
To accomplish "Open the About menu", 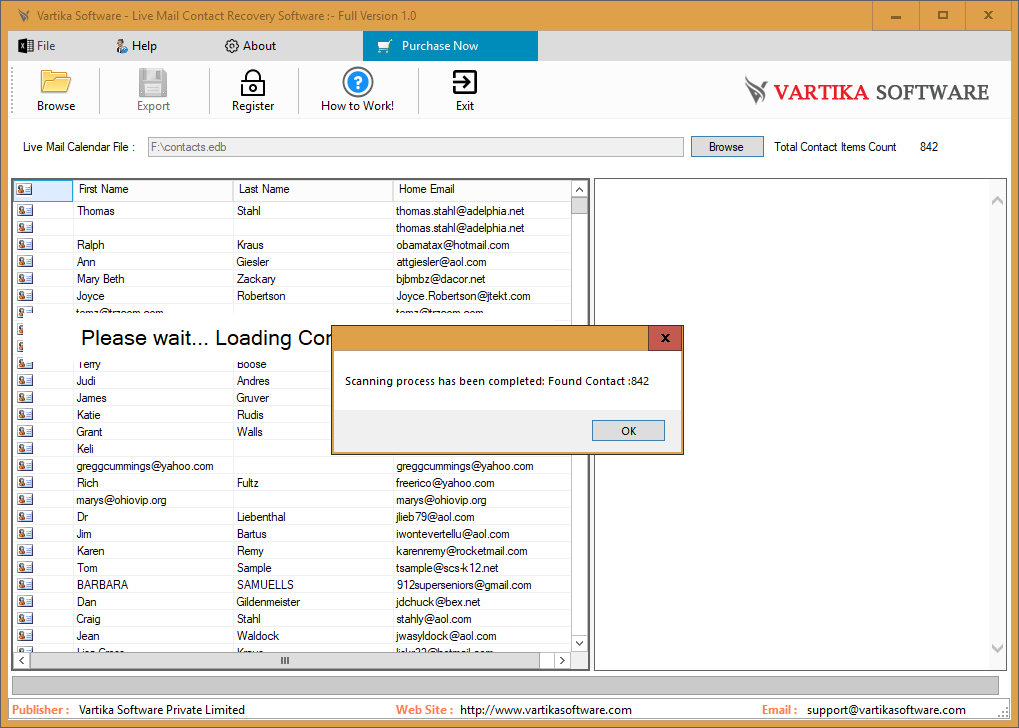I will point(250,46).
